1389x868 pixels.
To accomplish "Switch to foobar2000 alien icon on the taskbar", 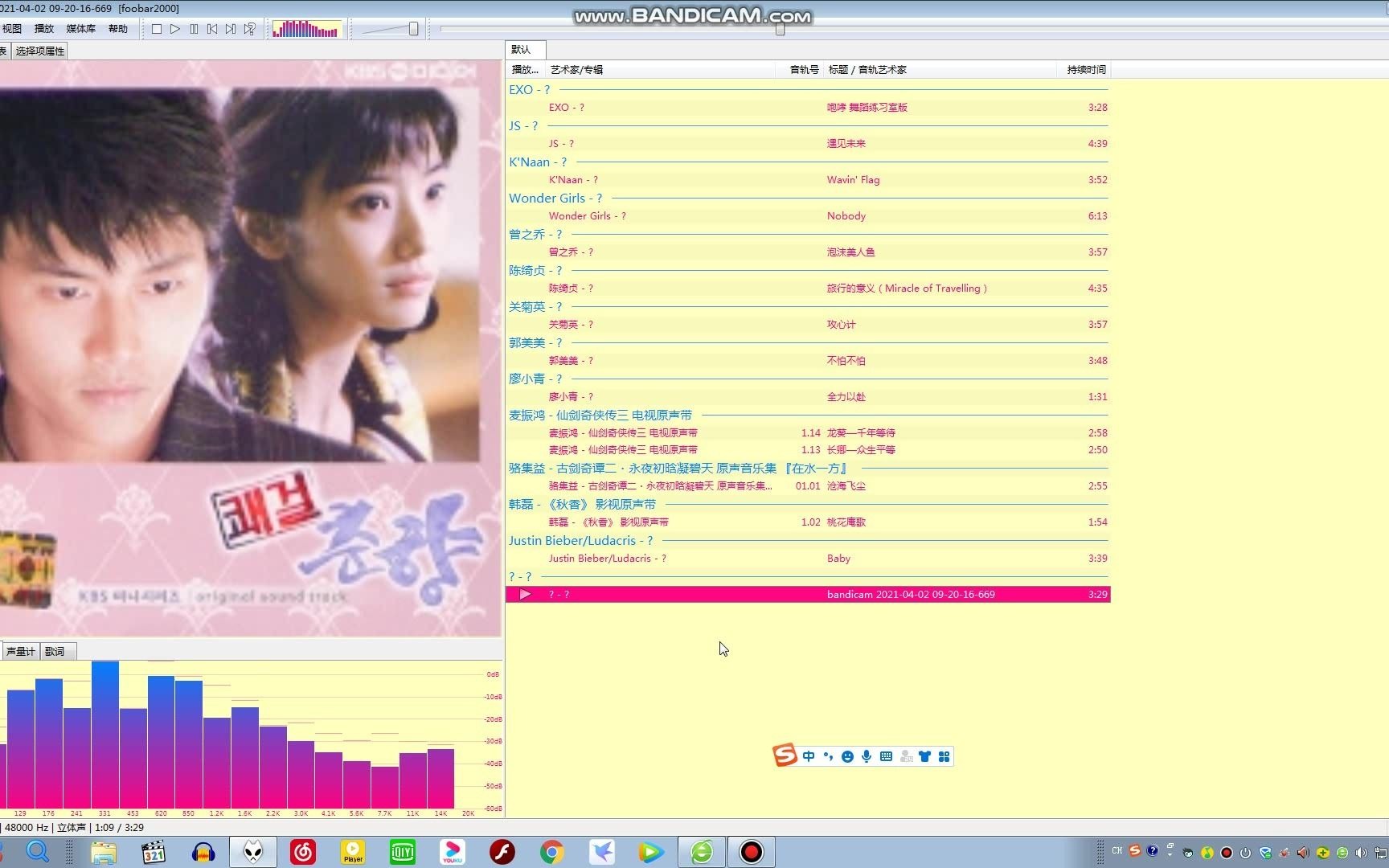I will point(253,852).
